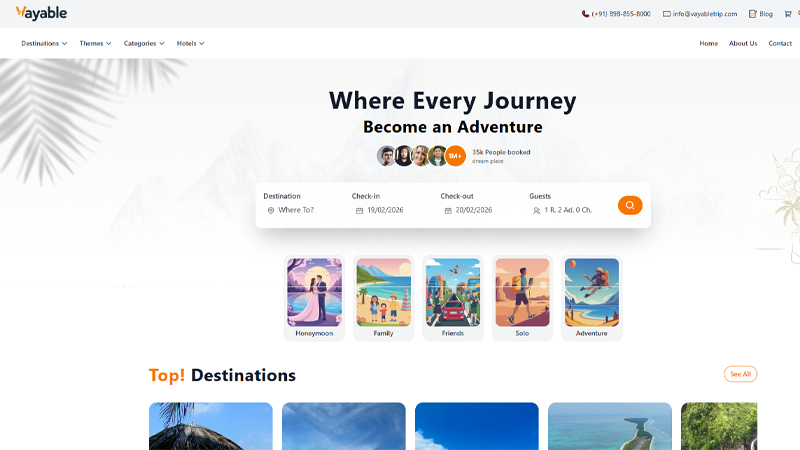800x450 pixels.
Task: Click the See All button
Action: pyautogui.click(x=740, y=374)
